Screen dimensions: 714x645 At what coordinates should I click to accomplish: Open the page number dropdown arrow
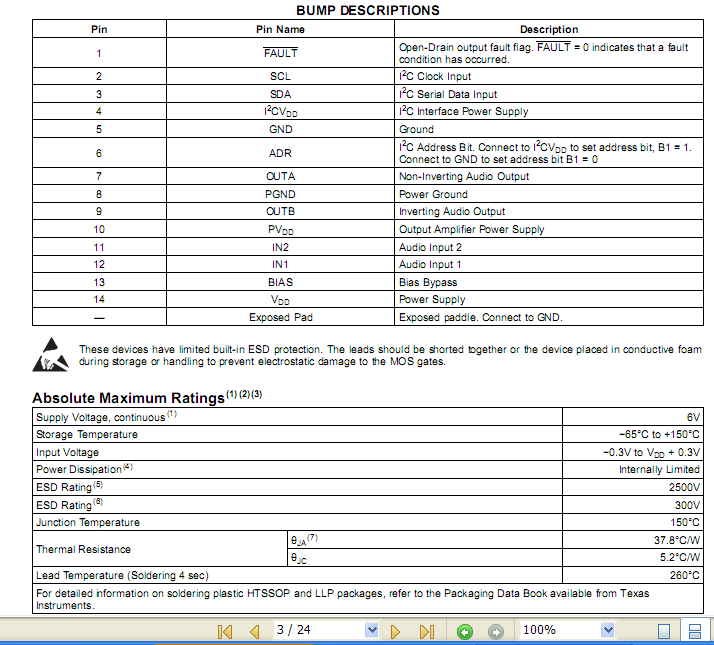[x=372, y=630]
